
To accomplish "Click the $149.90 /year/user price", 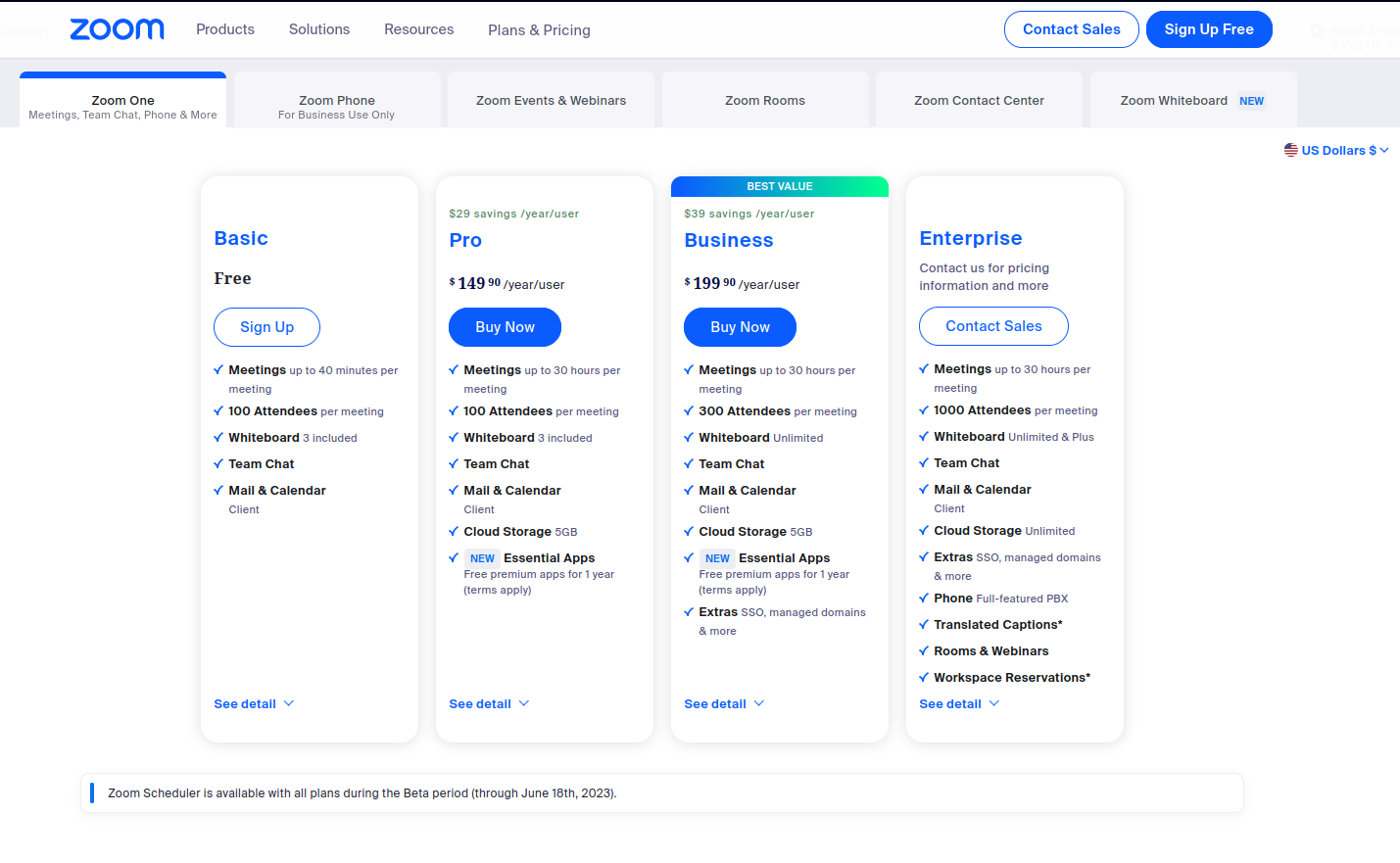I will 507,283.
